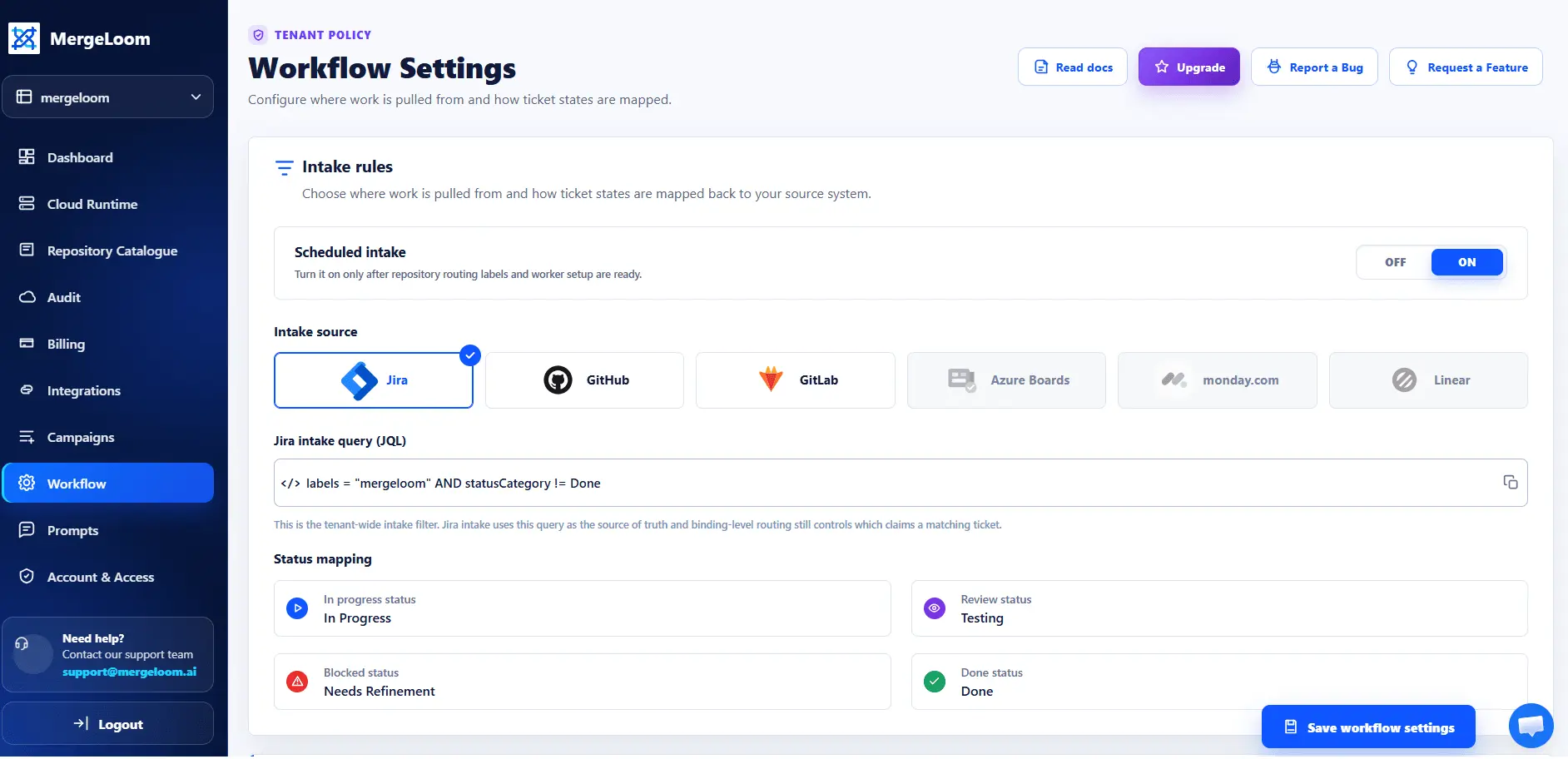
Task: Open the chat support bubble
Action: [1531, 726]
